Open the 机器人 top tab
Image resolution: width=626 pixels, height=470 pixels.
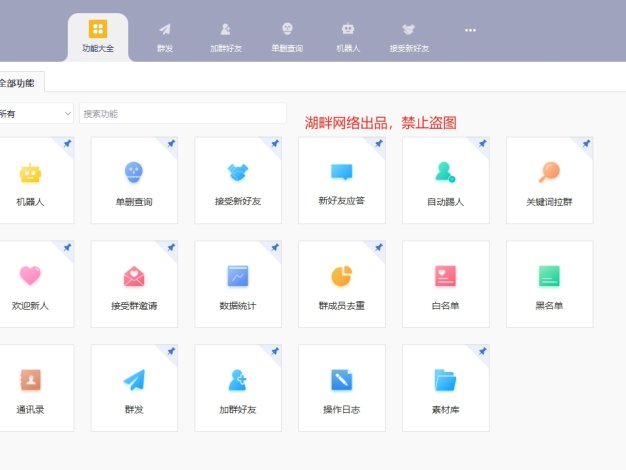click(x=348, y=37)
